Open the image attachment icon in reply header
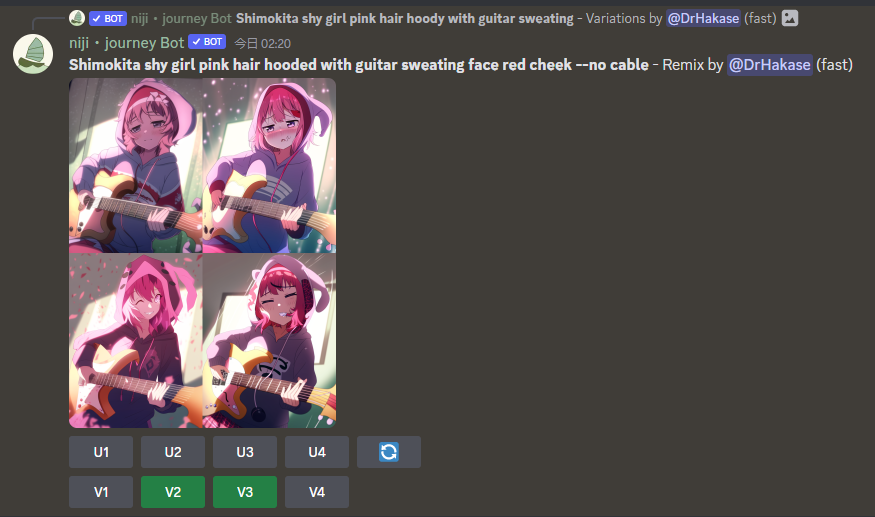 790,18
